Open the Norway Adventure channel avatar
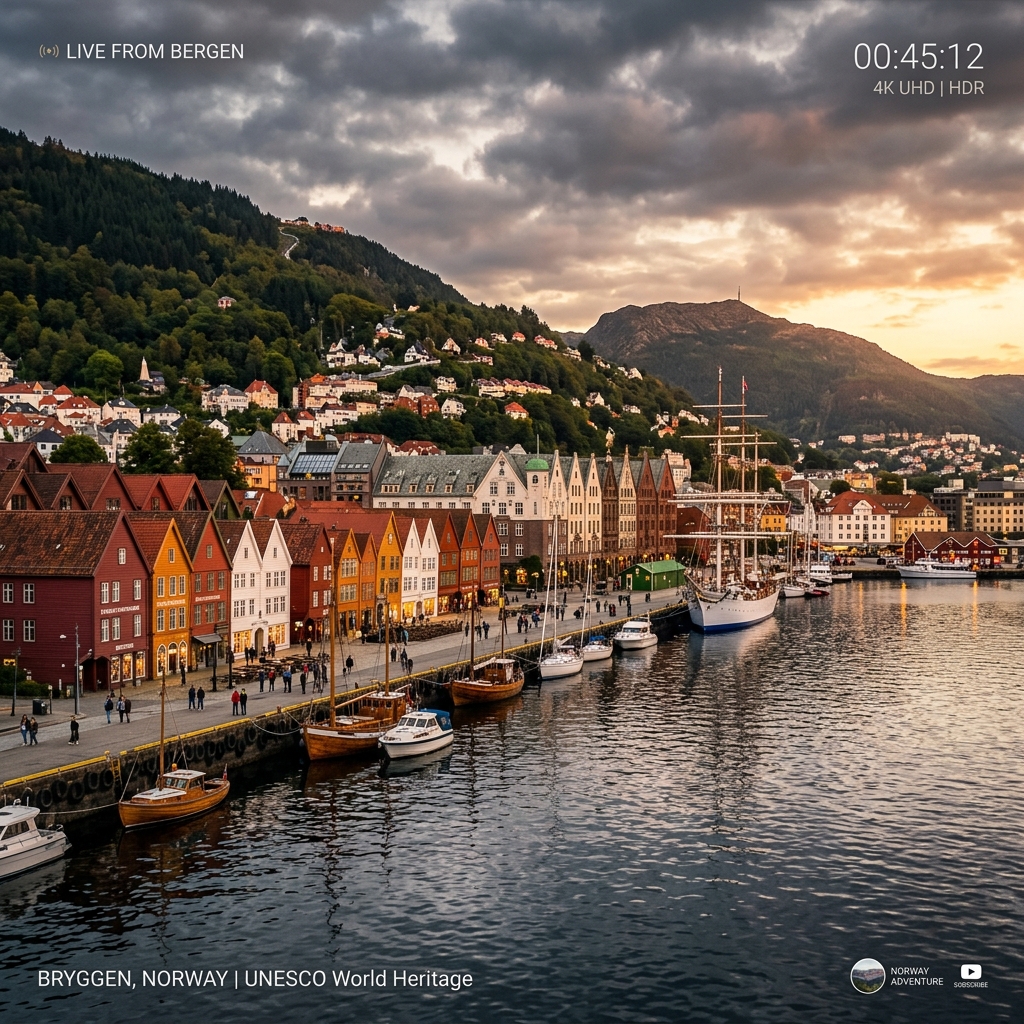The image size is (1024, 1024). click(x=867, y=976)
